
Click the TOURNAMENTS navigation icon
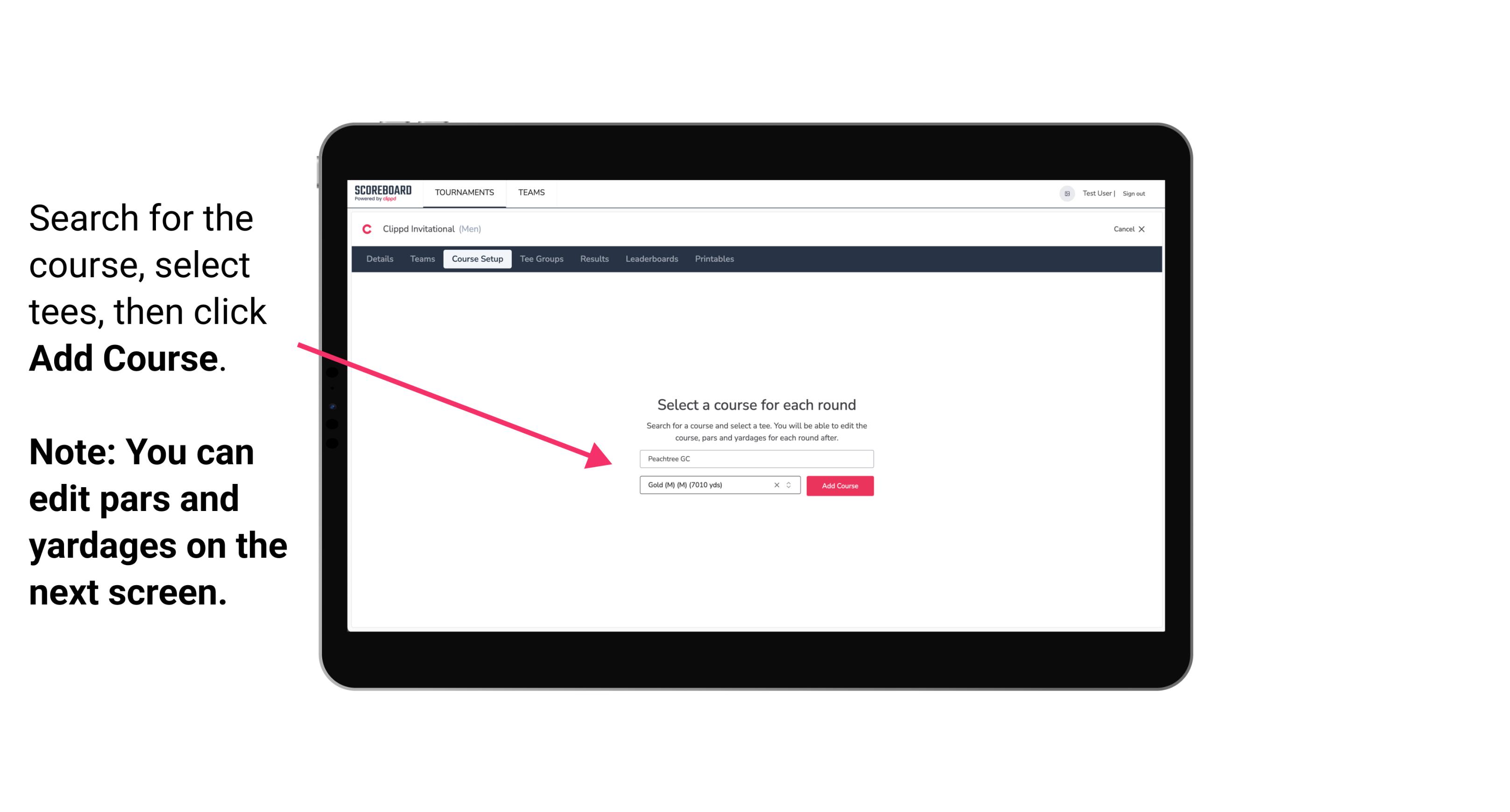click(x=464, y=192)
